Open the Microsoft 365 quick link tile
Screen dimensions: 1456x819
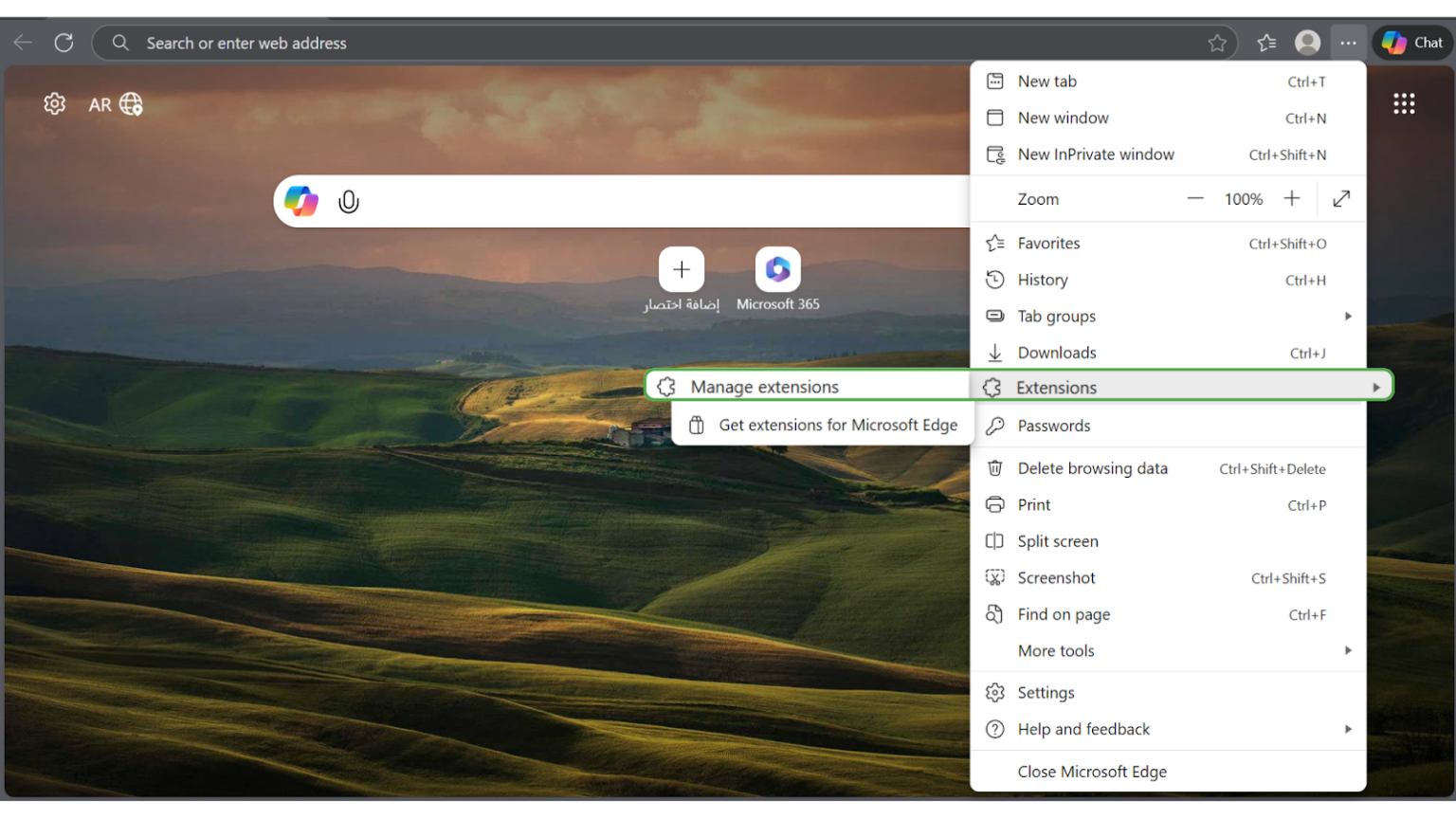(x=778, y=279)
